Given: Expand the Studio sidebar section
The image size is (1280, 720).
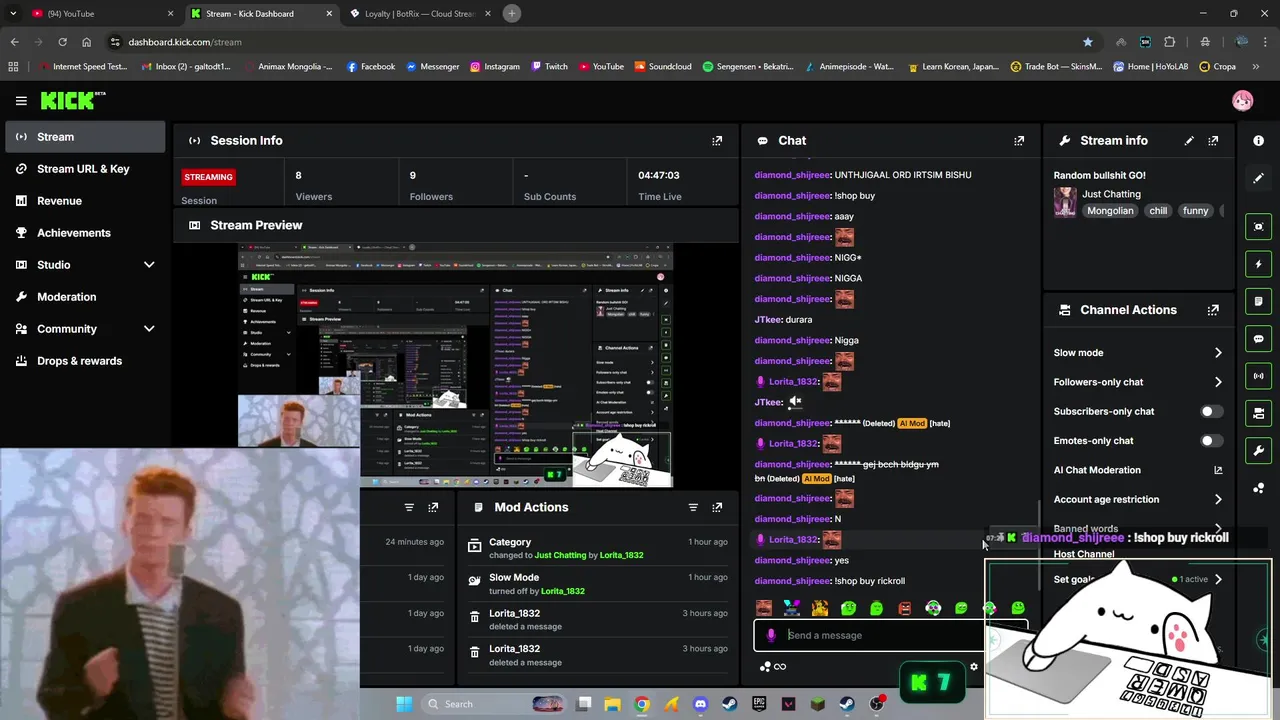Looking at the screenshot, I should (x=149, y=265).
